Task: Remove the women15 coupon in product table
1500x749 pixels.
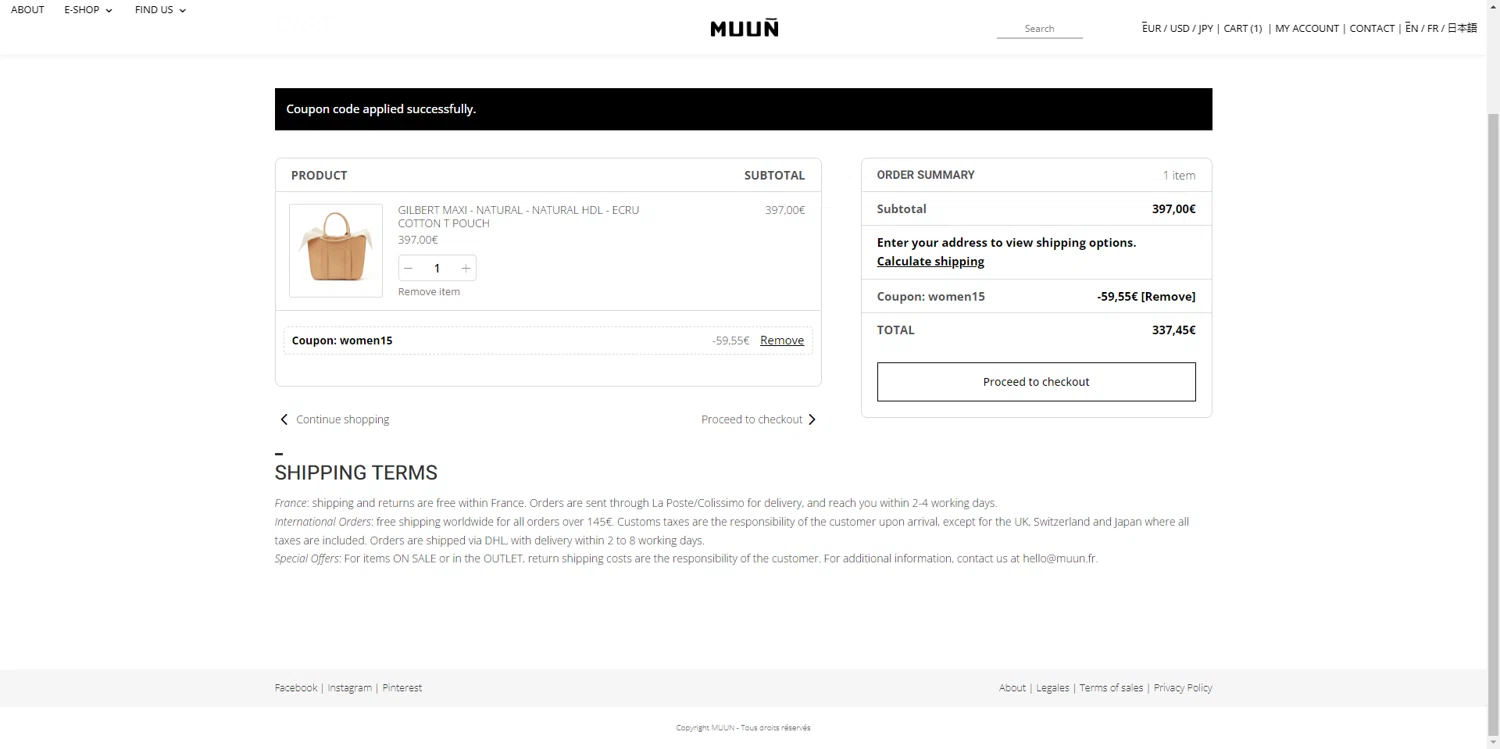Action: tap(782, 340)
